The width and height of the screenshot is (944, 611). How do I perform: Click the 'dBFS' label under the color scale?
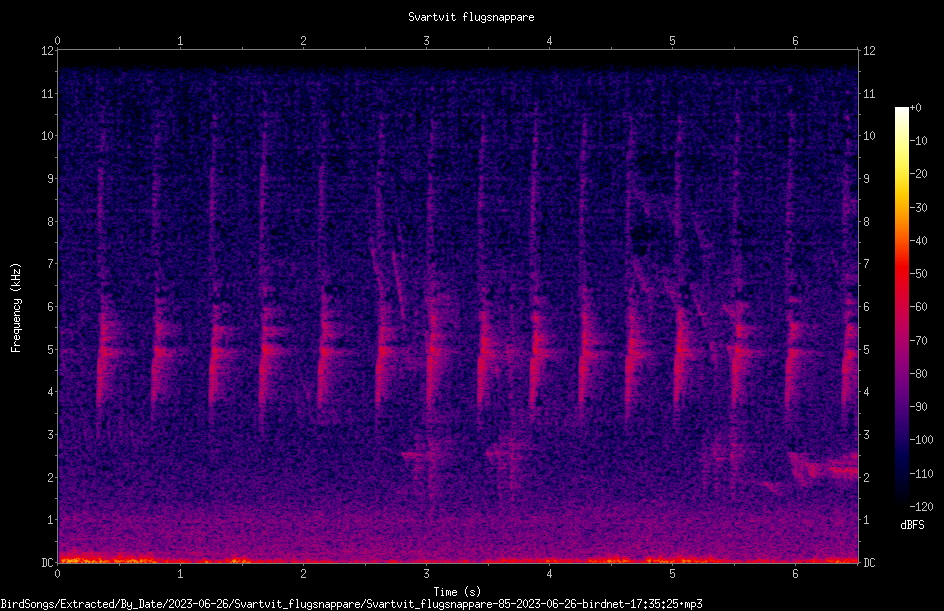tap(912, 525)
